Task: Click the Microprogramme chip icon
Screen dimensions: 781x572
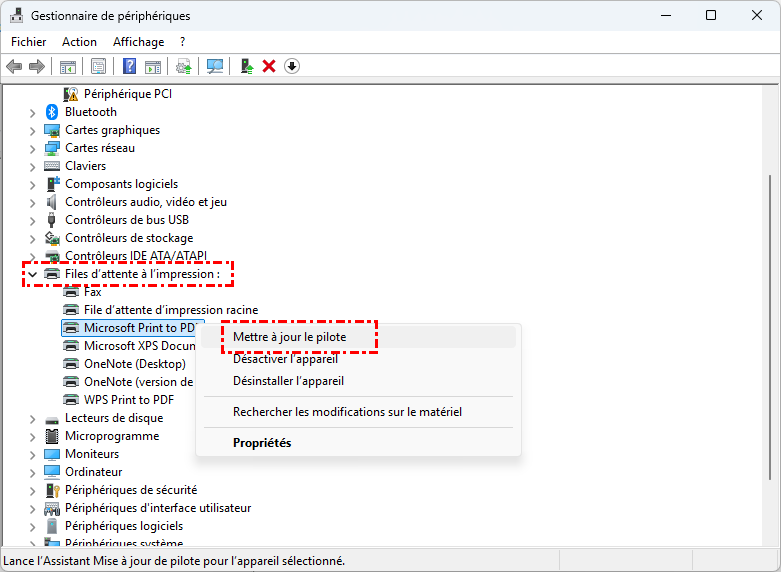Action: (x=52, y=436)
